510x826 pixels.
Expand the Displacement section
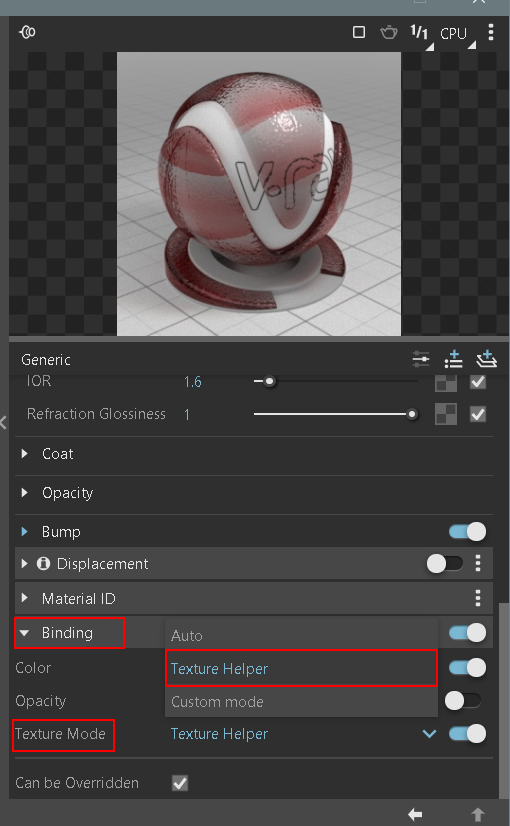tap(24, 564)
